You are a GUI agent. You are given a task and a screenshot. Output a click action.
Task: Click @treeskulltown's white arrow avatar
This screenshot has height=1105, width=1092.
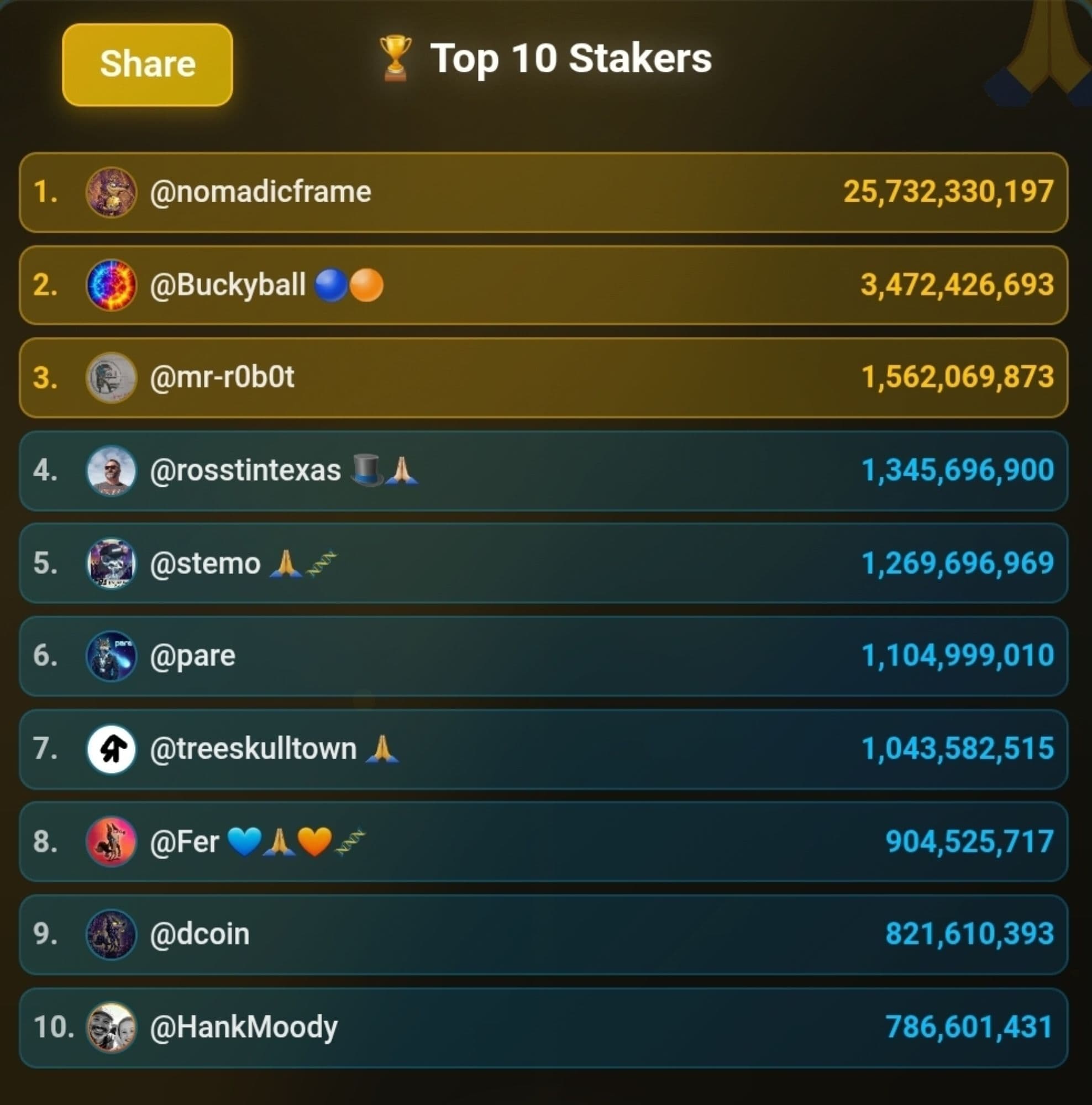111,749
